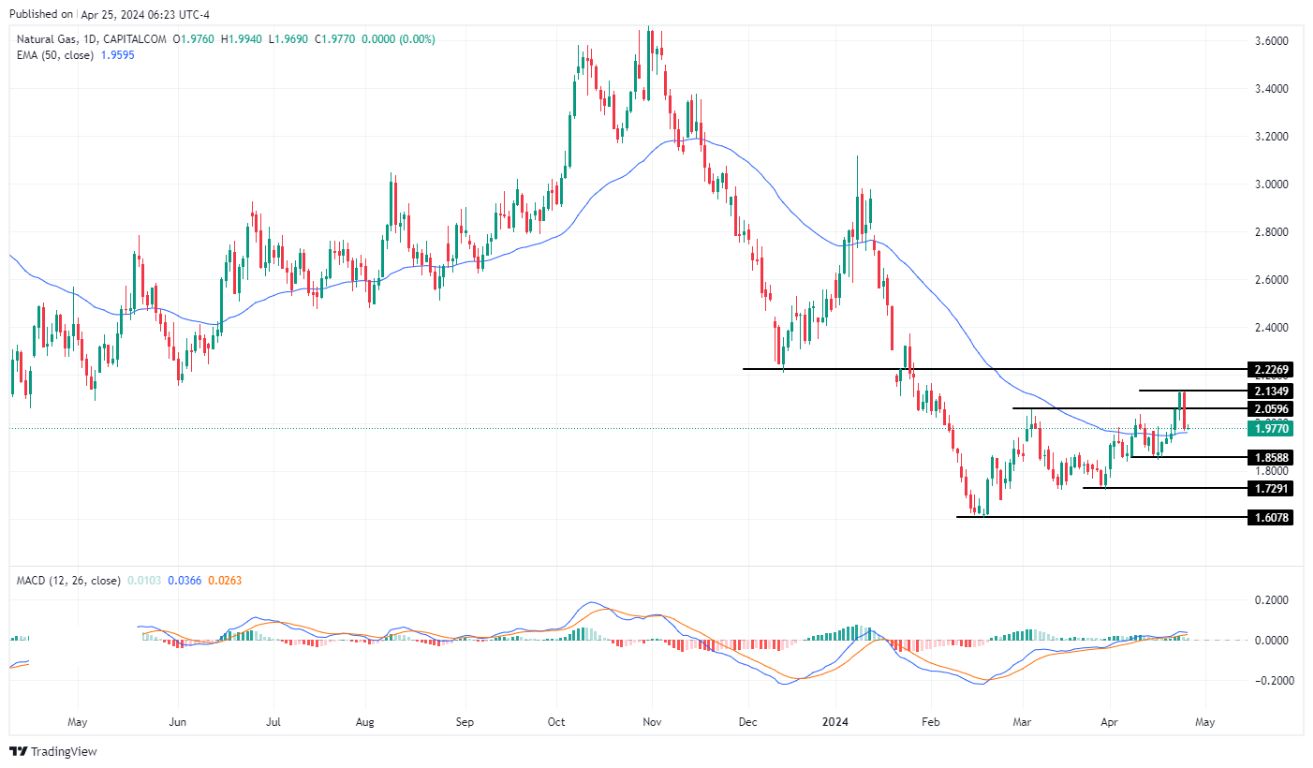Image resolution: width=1313 pixels, height=768 pixels.
Task: Select the Natural Gas symbol name in the legend
Action: (x=48, y=39)
